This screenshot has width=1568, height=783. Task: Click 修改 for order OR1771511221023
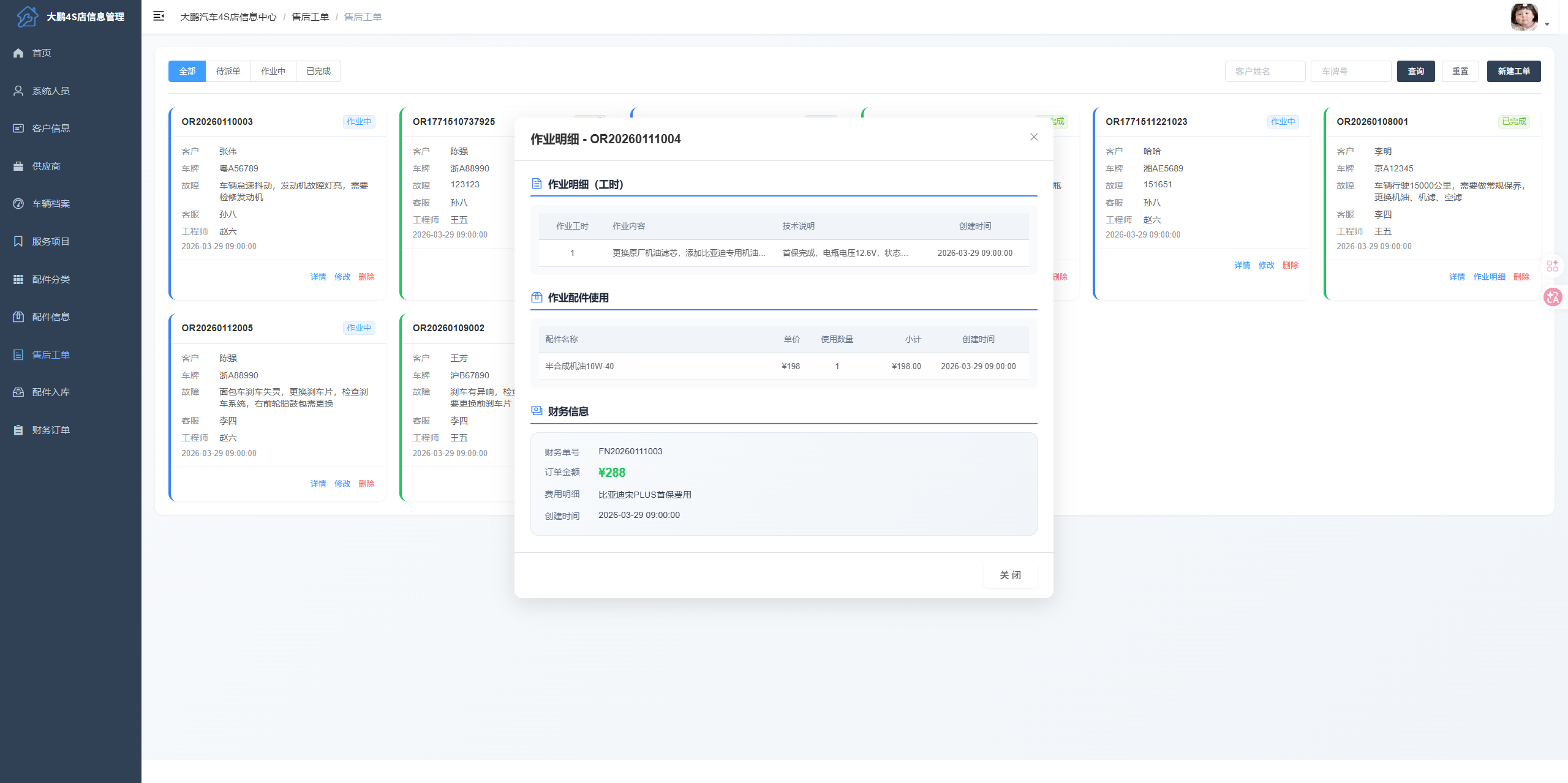1266,265
